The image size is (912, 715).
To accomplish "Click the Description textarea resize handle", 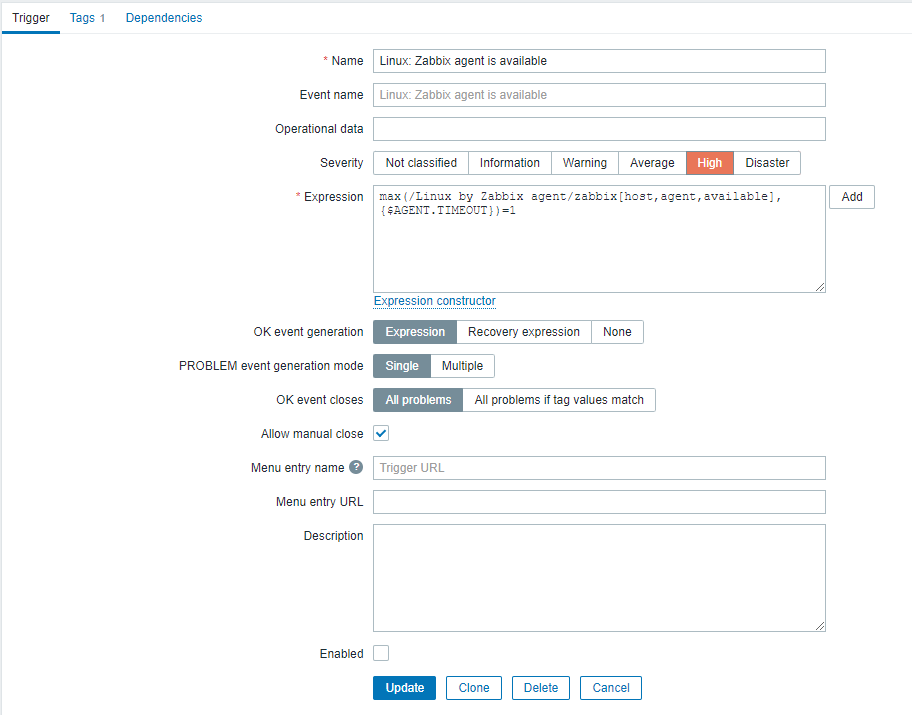I will pyautogui.click(x=820, y=626).
